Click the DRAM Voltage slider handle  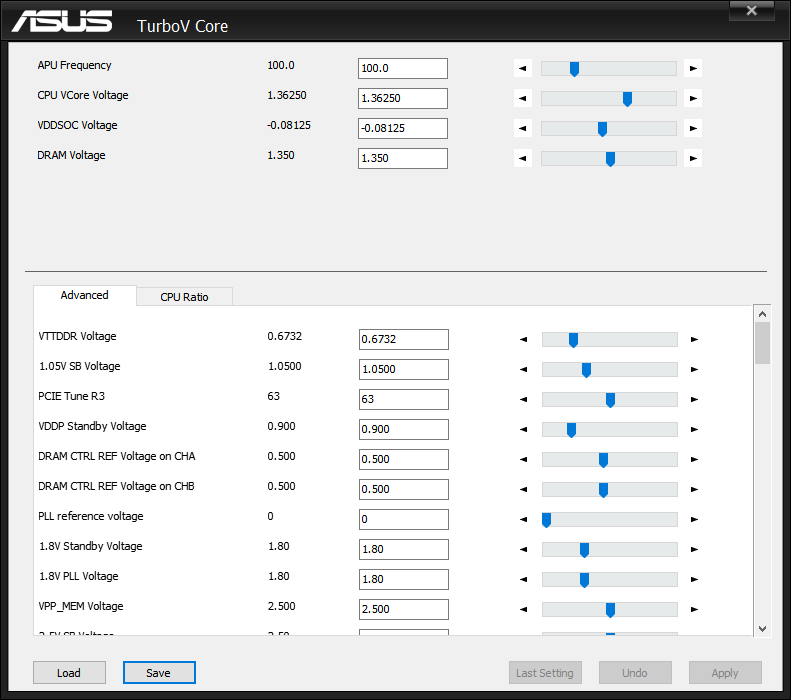[x=610, y=159]
